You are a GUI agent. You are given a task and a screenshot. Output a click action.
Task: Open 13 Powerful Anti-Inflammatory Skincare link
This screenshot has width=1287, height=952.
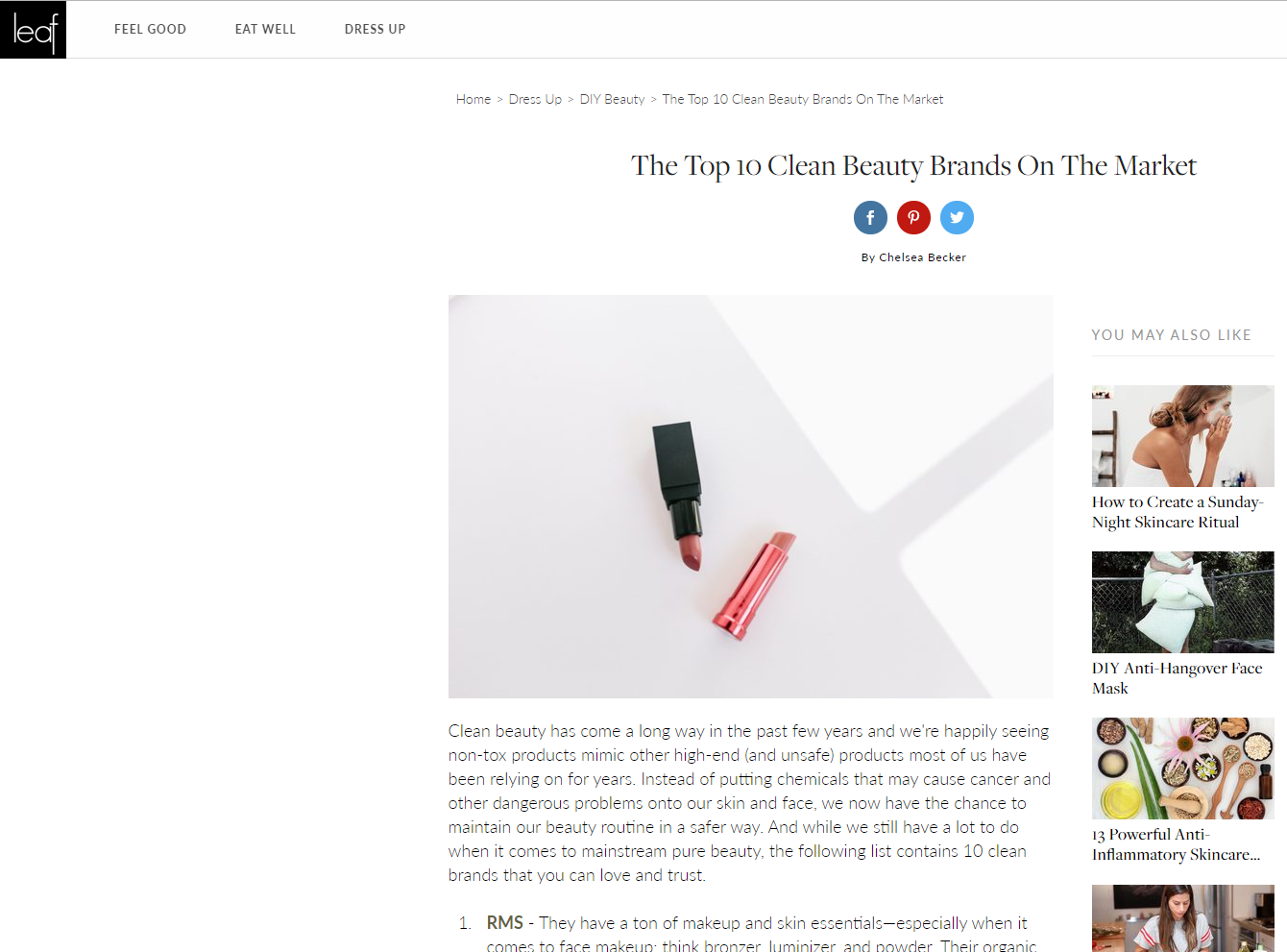click(1177, 844)
